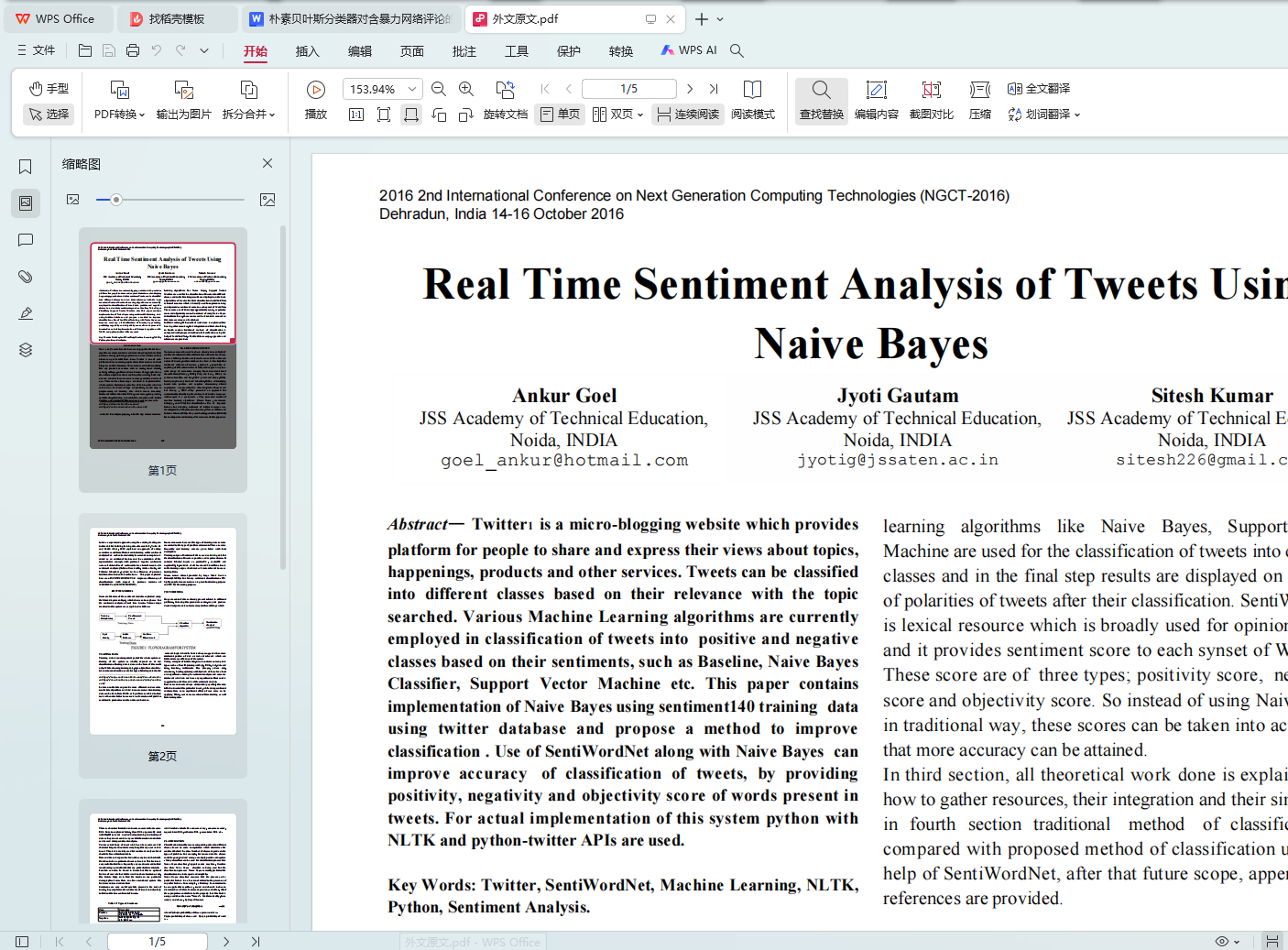The image size is (1288, 950).
Task: Go to first page in toolbar
Action: pos(545,89)
